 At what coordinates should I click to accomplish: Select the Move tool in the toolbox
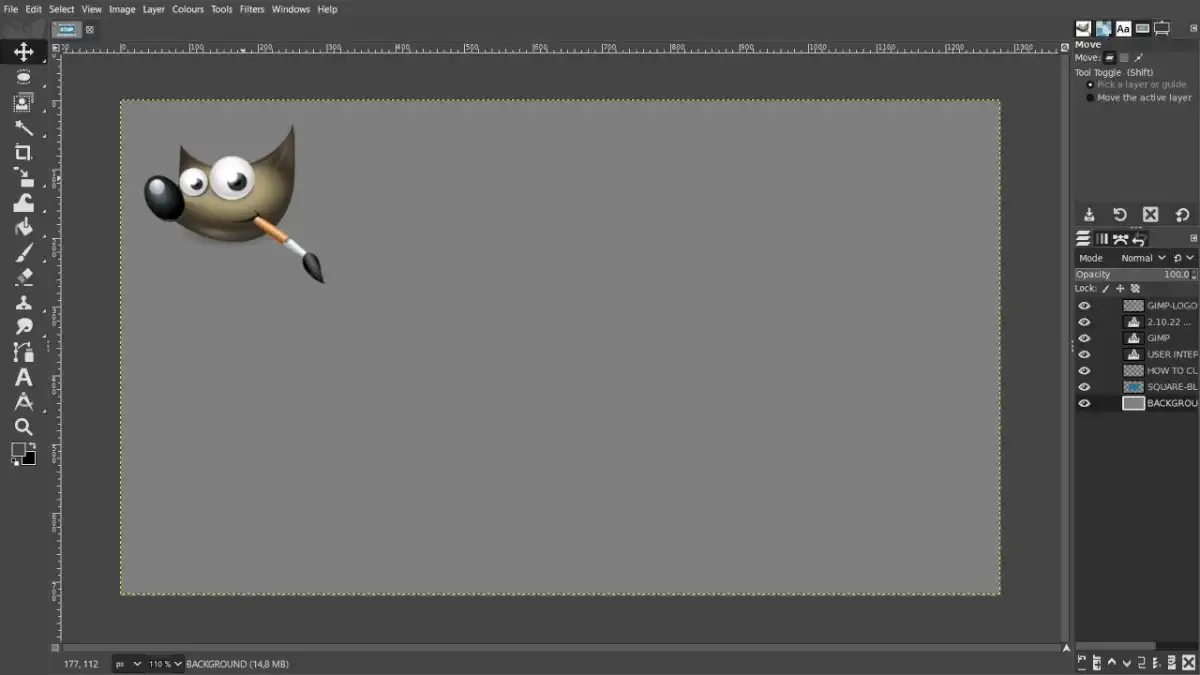[x=23, y=52]
